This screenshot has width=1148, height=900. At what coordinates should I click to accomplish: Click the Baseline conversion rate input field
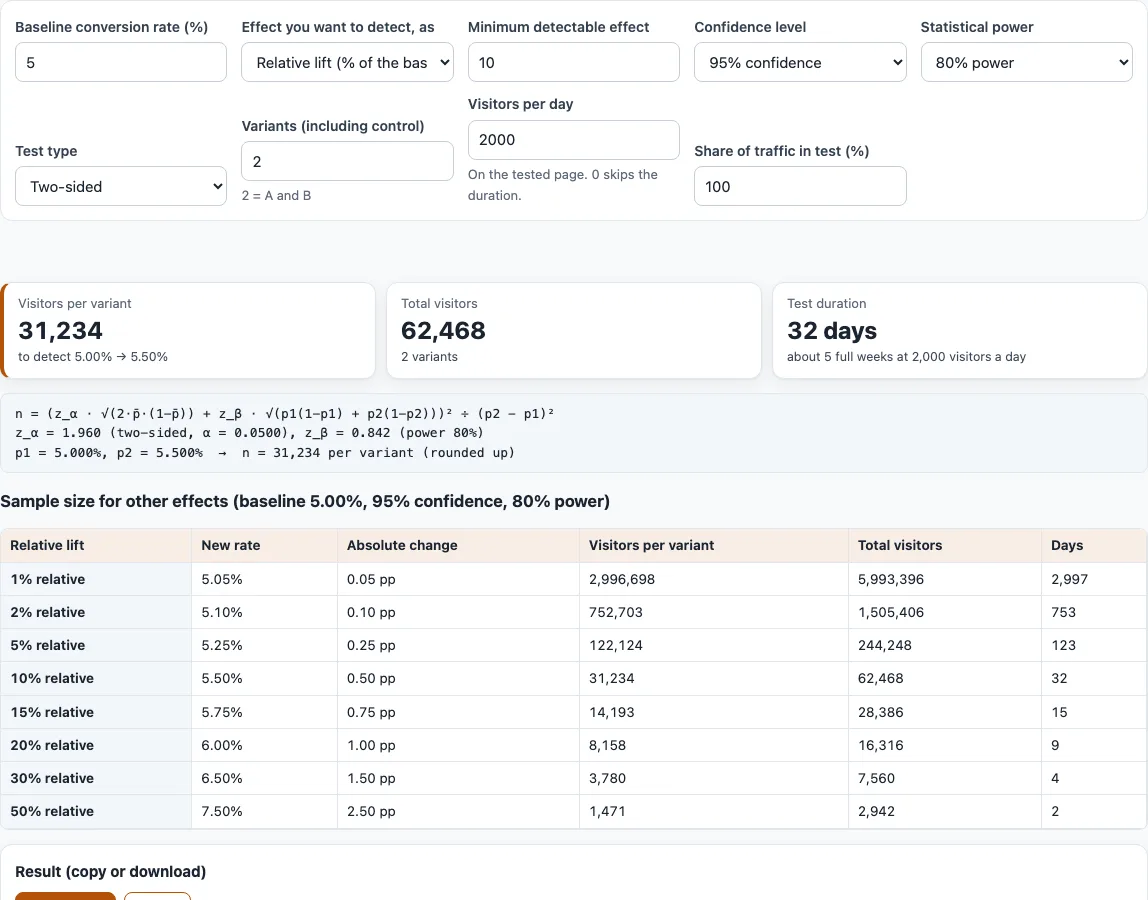(121, 62)
